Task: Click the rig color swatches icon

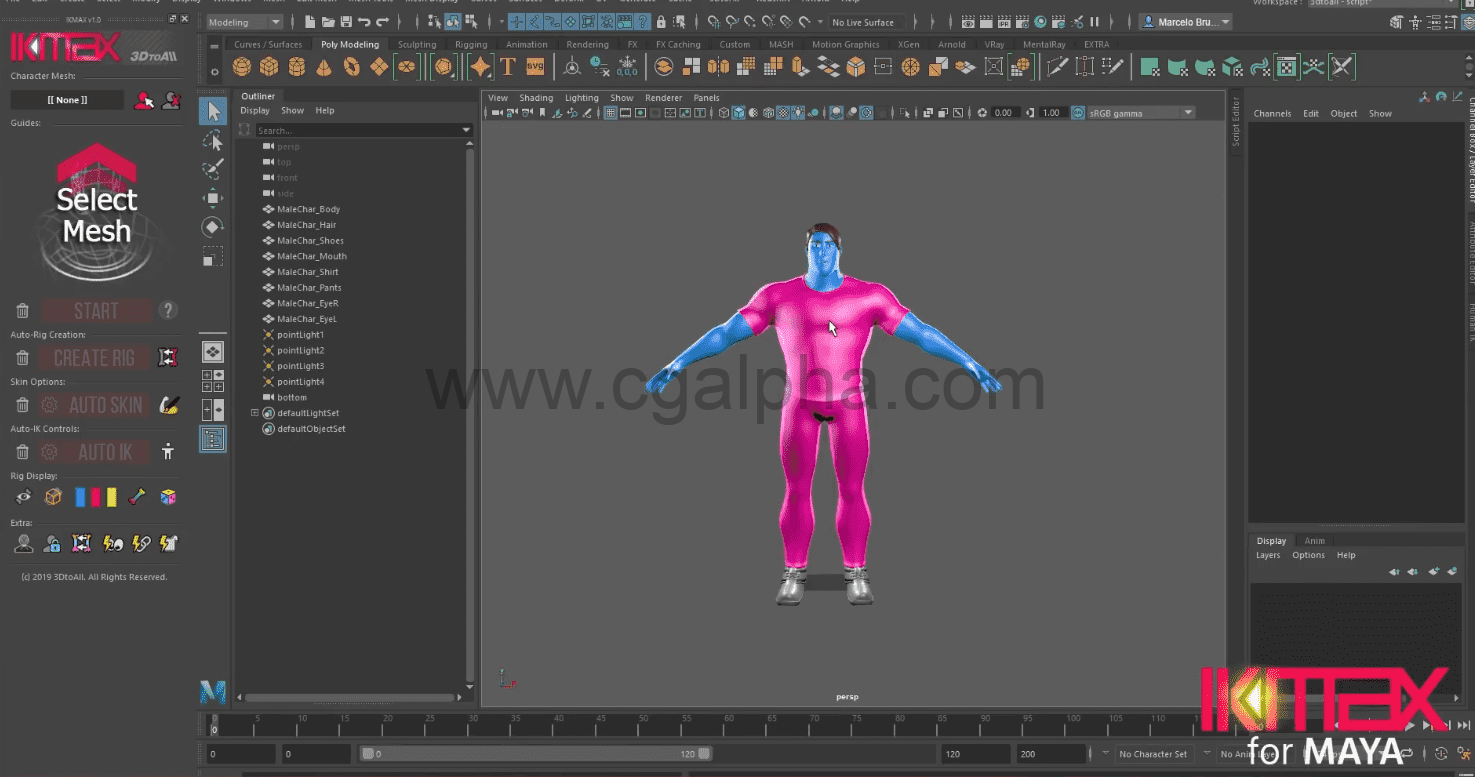Action: click(x=96, y=497)
